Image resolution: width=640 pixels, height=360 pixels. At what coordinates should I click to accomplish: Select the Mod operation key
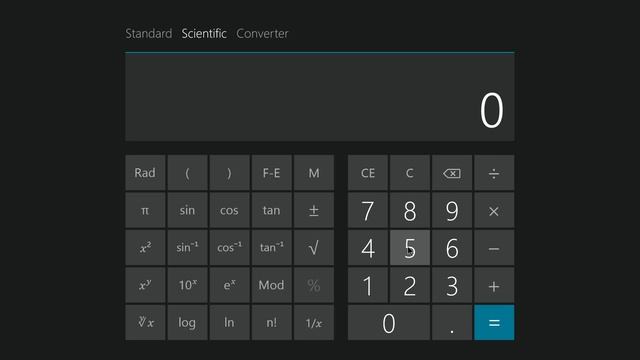pos(271,285)
